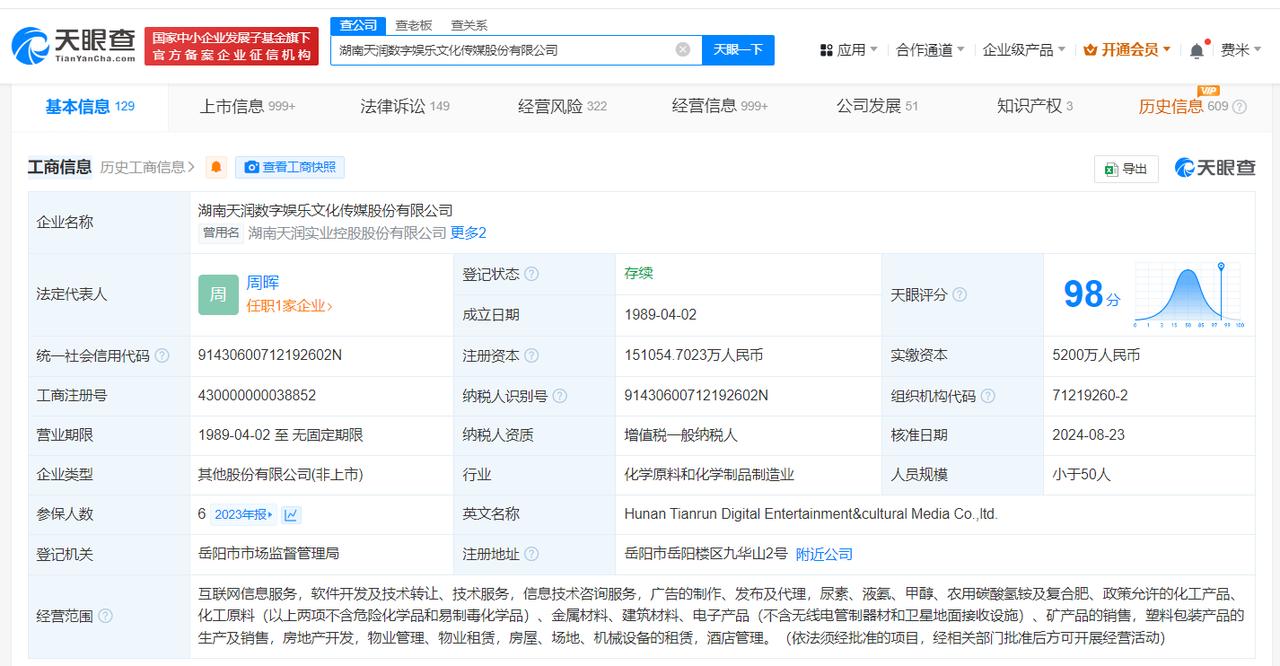The height and width of the screenshot is (666, 1280).
Task: Open 历史工商信息 with its chevron
Action: point(148,167)
